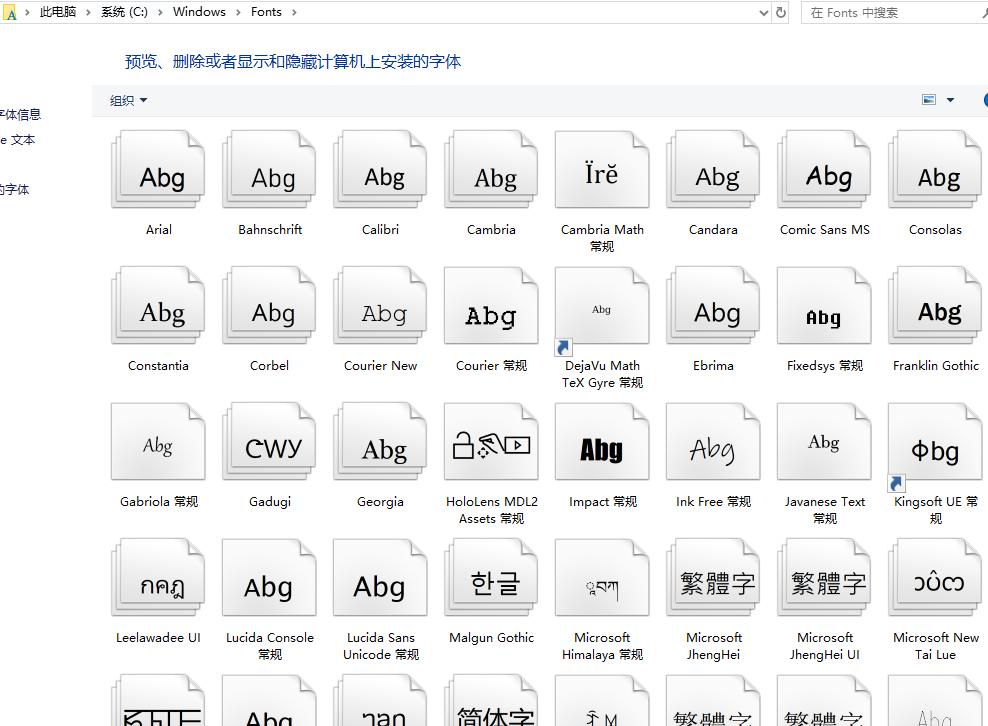Select the HoloLens MDL2 Assets font icon

[491, 441]
